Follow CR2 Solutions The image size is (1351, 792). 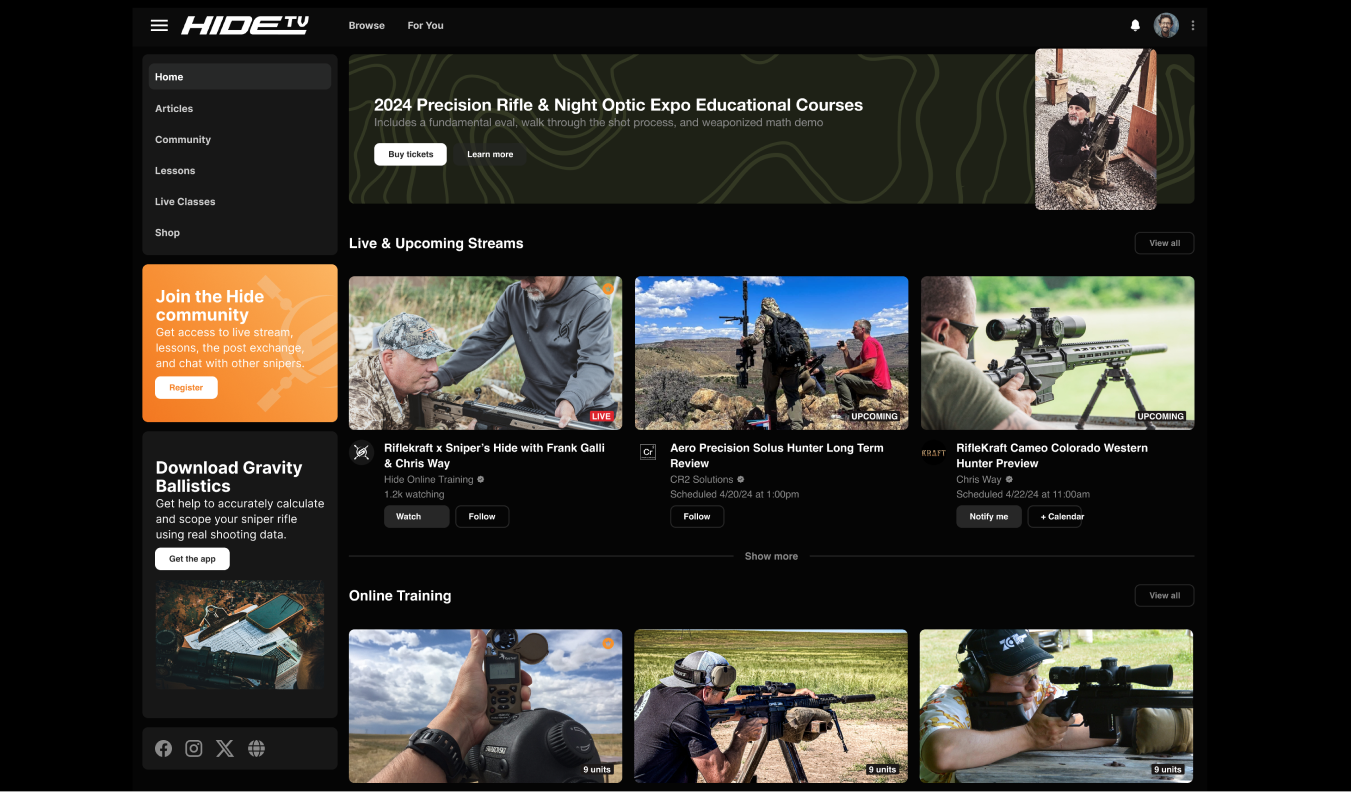[x=697, y=517]
